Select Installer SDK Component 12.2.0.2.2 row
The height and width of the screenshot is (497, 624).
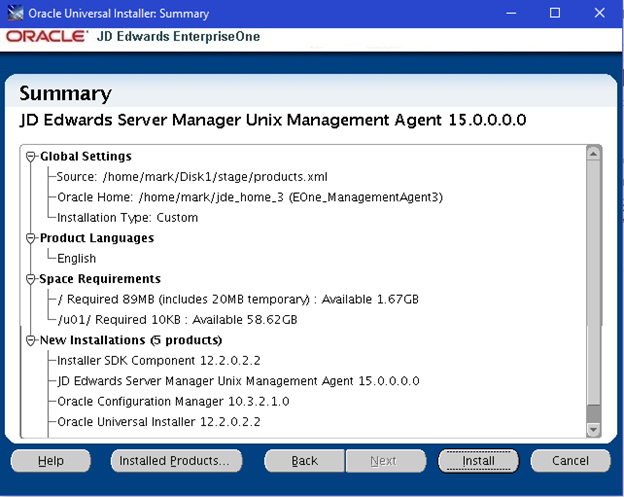[x=159, y=361]
